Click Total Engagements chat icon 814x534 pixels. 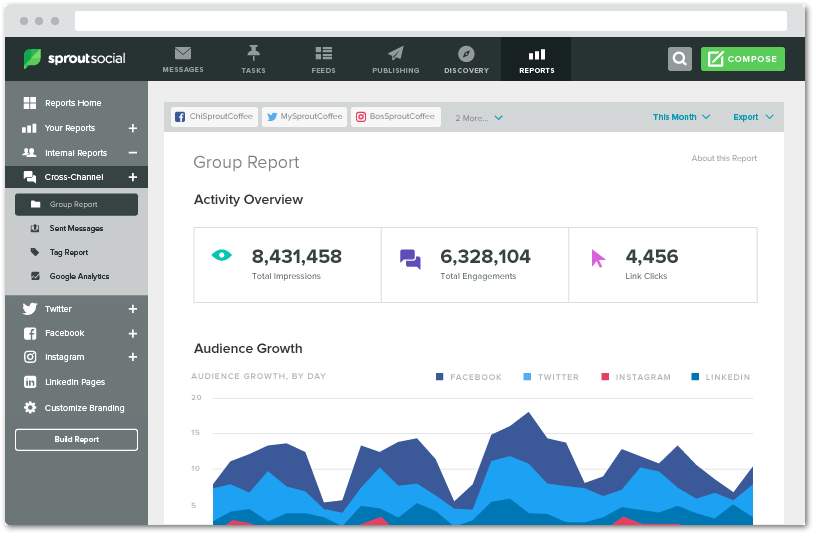click(x=410, y=259)
